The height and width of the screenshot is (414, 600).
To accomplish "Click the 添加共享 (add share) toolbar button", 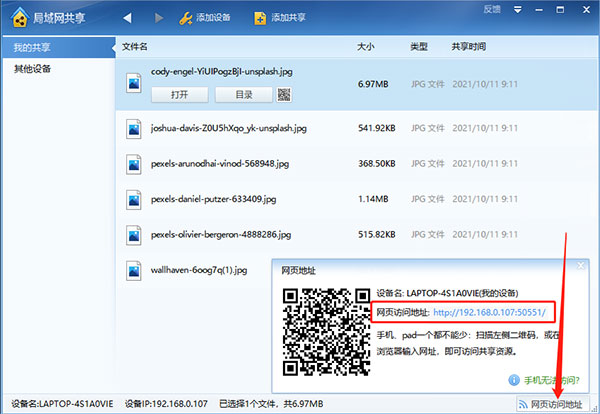I will click(280, 19).
